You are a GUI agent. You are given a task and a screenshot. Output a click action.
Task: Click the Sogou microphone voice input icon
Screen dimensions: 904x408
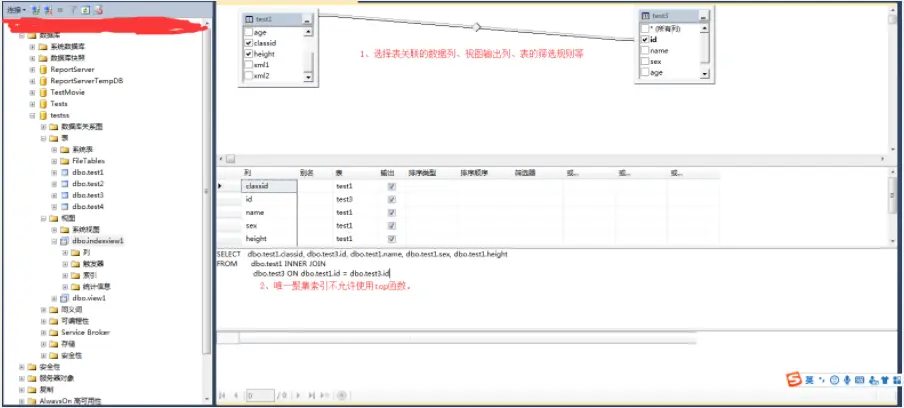tap(847, 380)
